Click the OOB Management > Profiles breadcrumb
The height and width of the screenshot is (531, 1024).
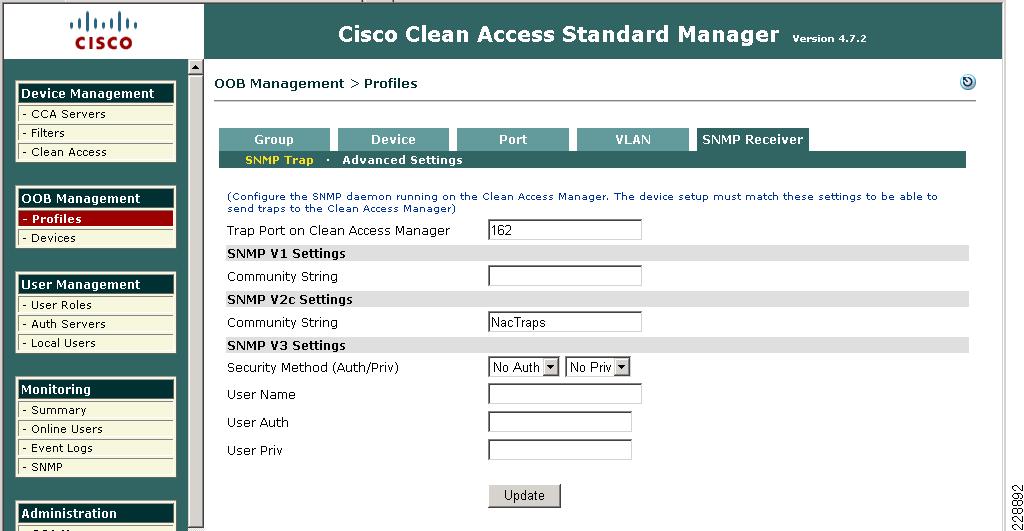point(315,84)
